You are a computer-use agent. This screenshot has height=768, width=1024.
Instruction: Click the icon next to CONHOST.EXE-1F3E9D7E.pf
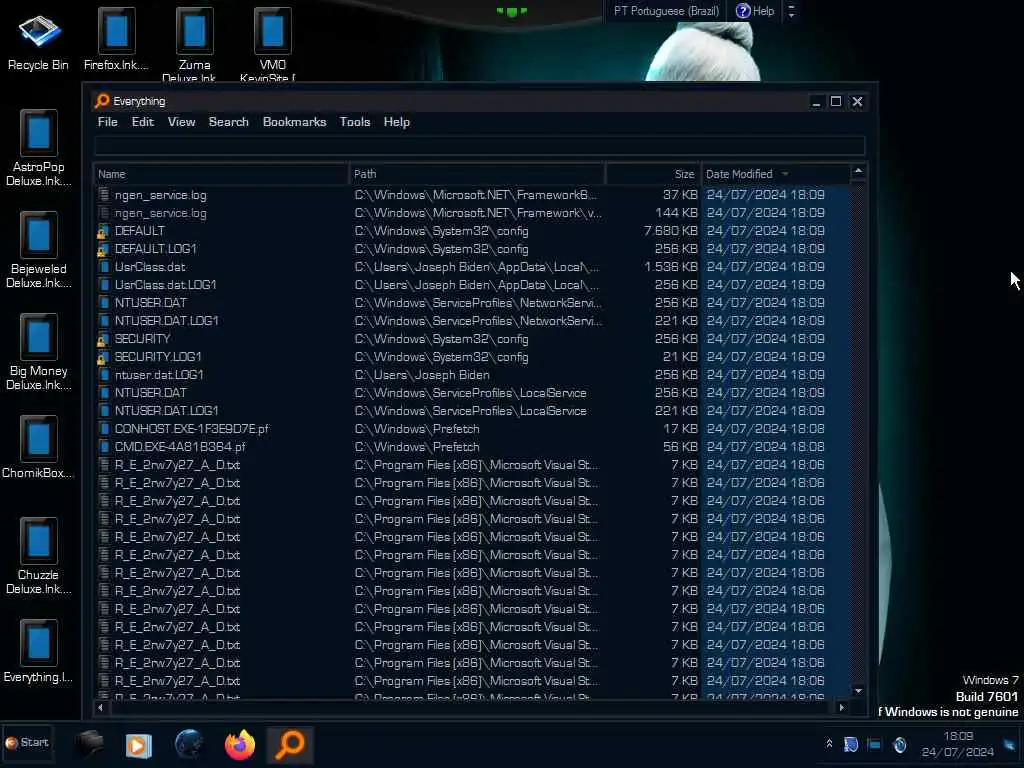coord(103,428)
